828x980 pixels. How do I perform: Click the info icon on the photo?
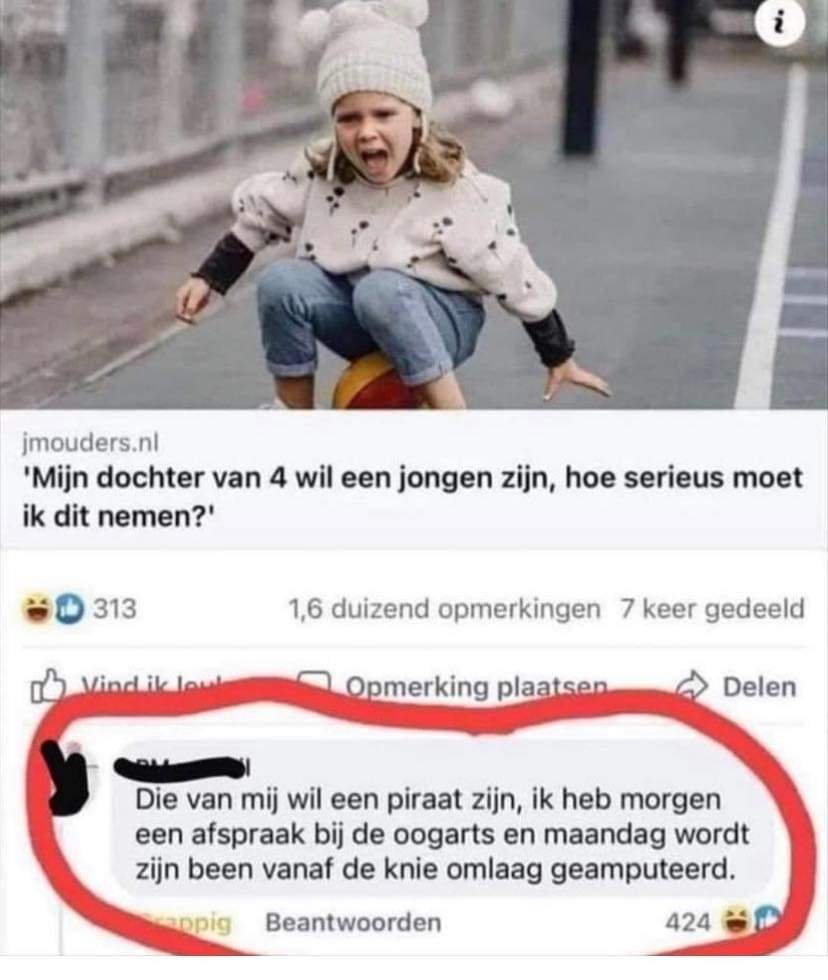(x=778, y=24)
